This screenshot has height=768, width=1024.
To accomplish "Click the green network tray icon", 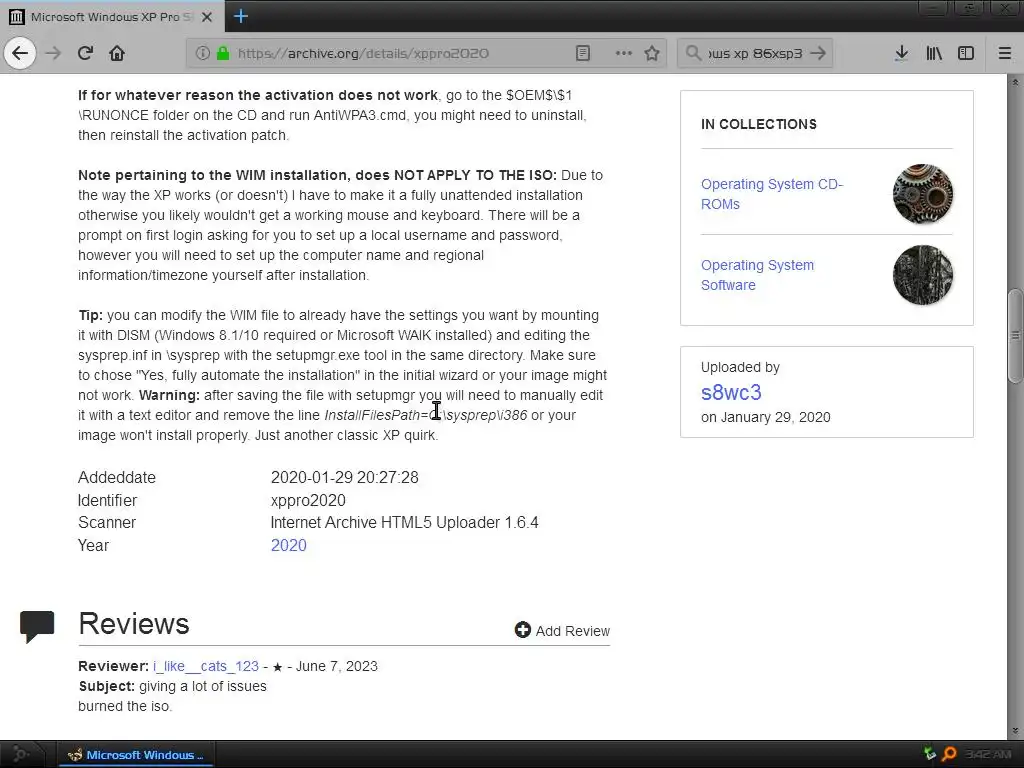I will [x=929, y=754].
